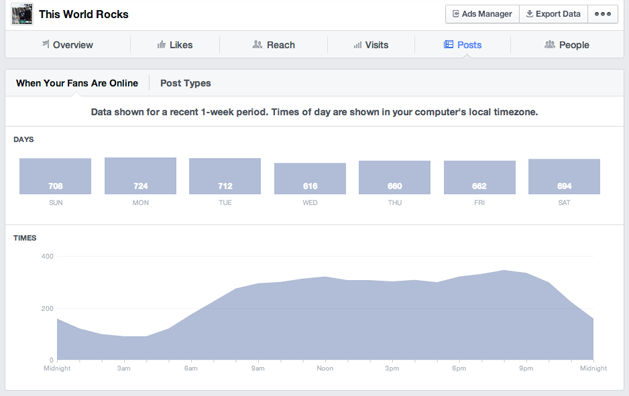Open the three-dots more options menu

(603, 14)
